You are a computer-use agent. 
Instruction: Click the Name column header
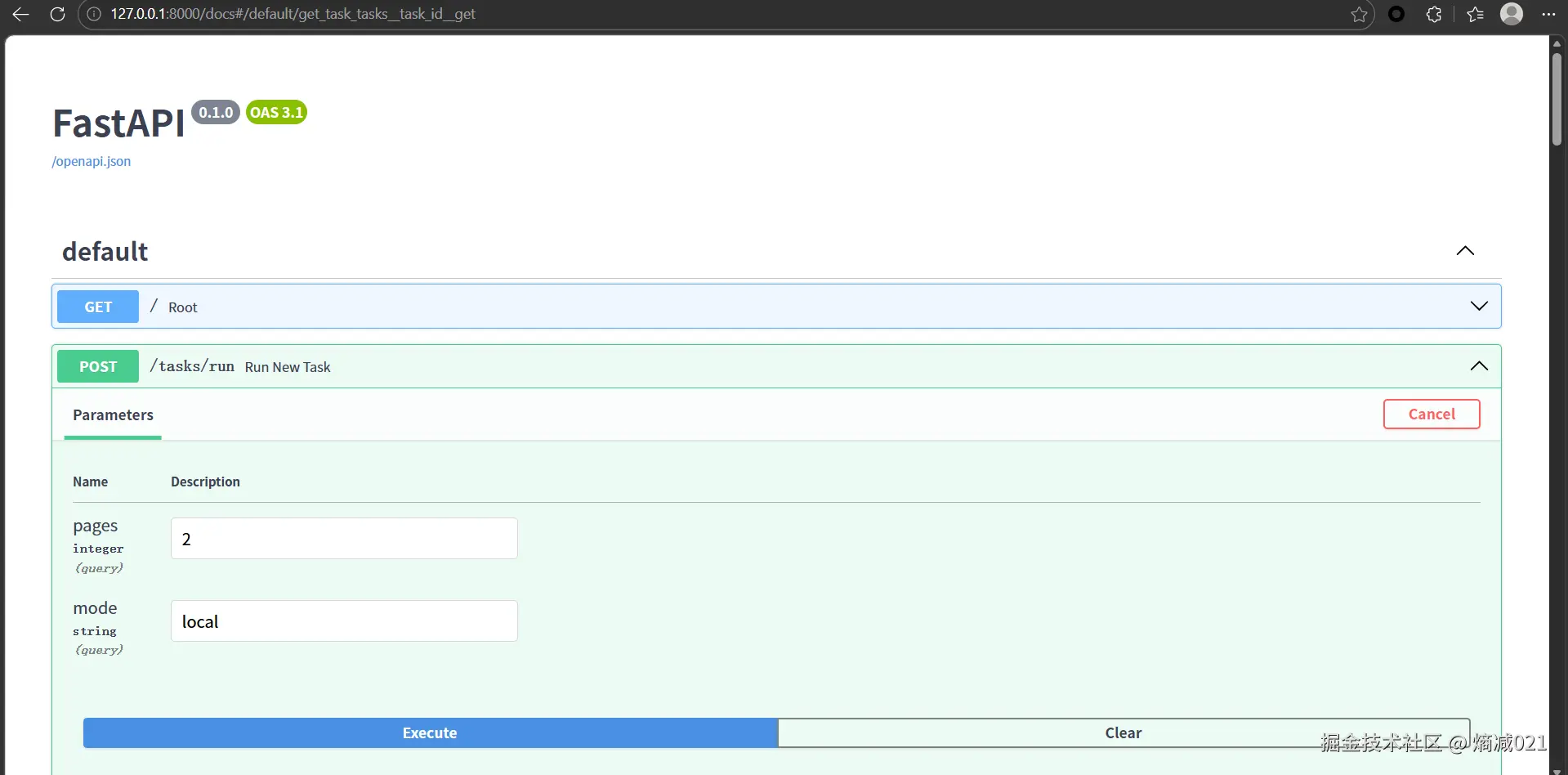pos(90,482)
